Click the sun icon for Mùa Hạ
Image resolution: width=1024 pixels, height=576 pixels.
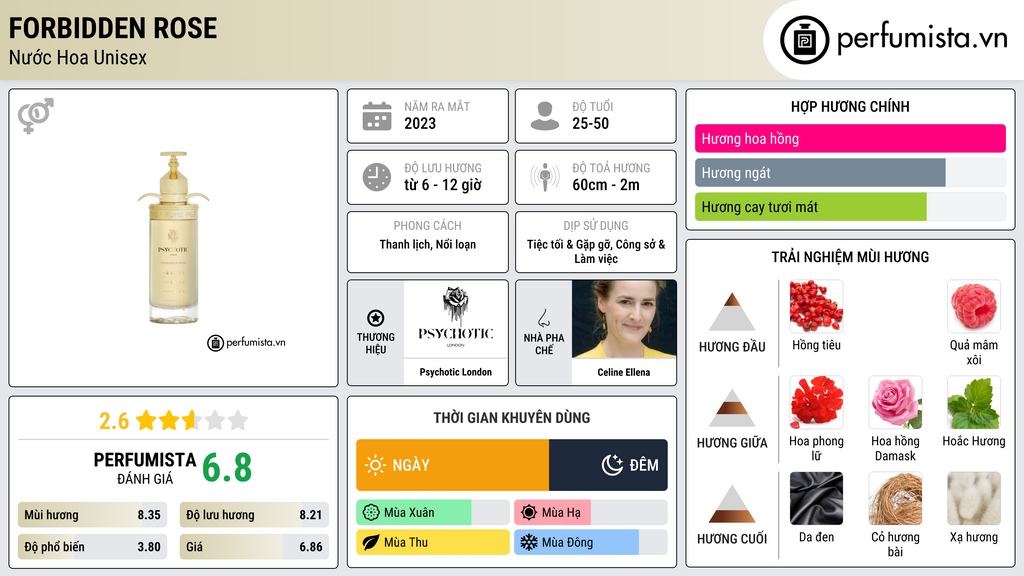[x=529, y=513]
